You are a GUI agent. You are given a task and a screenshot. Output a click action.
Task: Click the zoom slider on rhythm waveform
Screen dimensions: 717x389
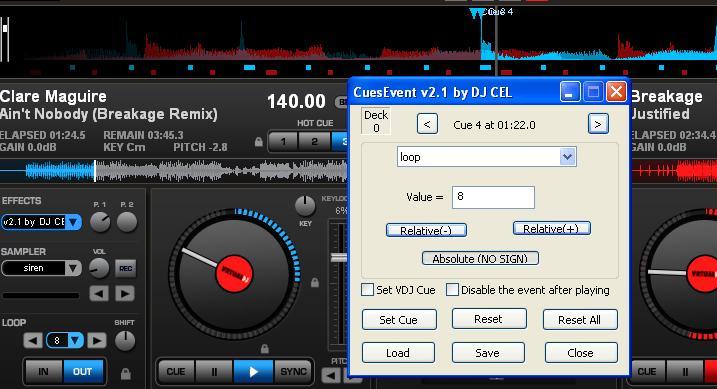(x=5, y=28)
